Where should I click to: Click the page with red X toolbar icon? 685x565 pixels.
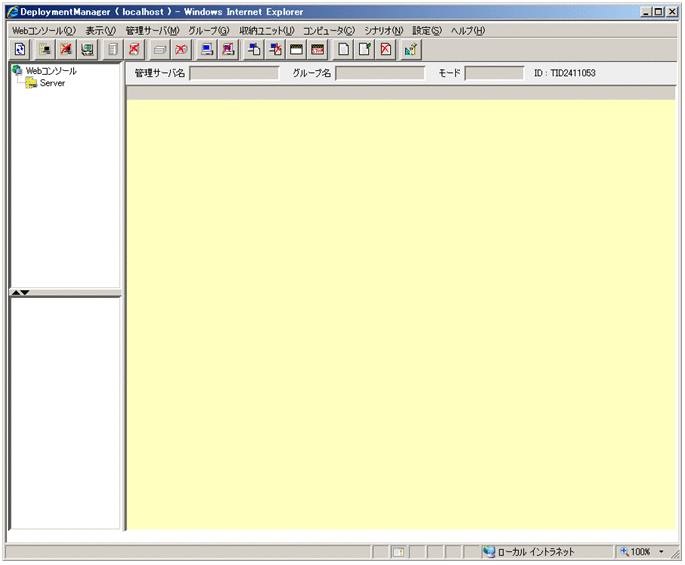[386, 49]
